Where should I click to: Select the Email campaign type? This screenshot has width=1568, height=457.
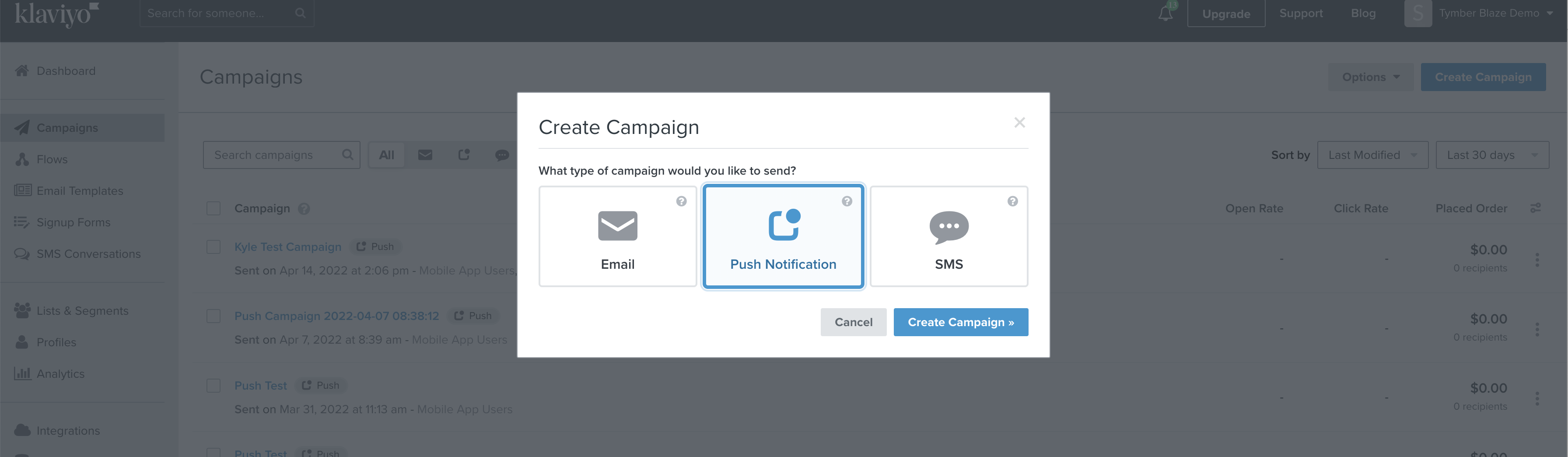(617, 236)
